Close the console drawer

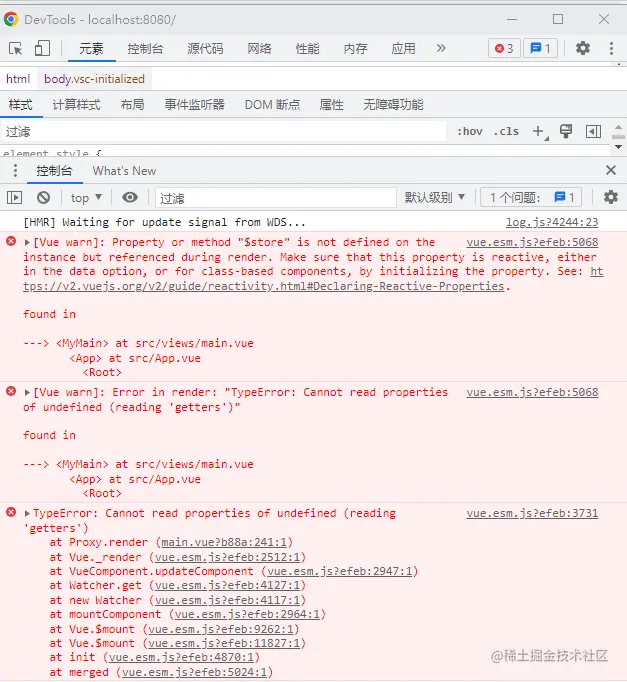(611, 170)
